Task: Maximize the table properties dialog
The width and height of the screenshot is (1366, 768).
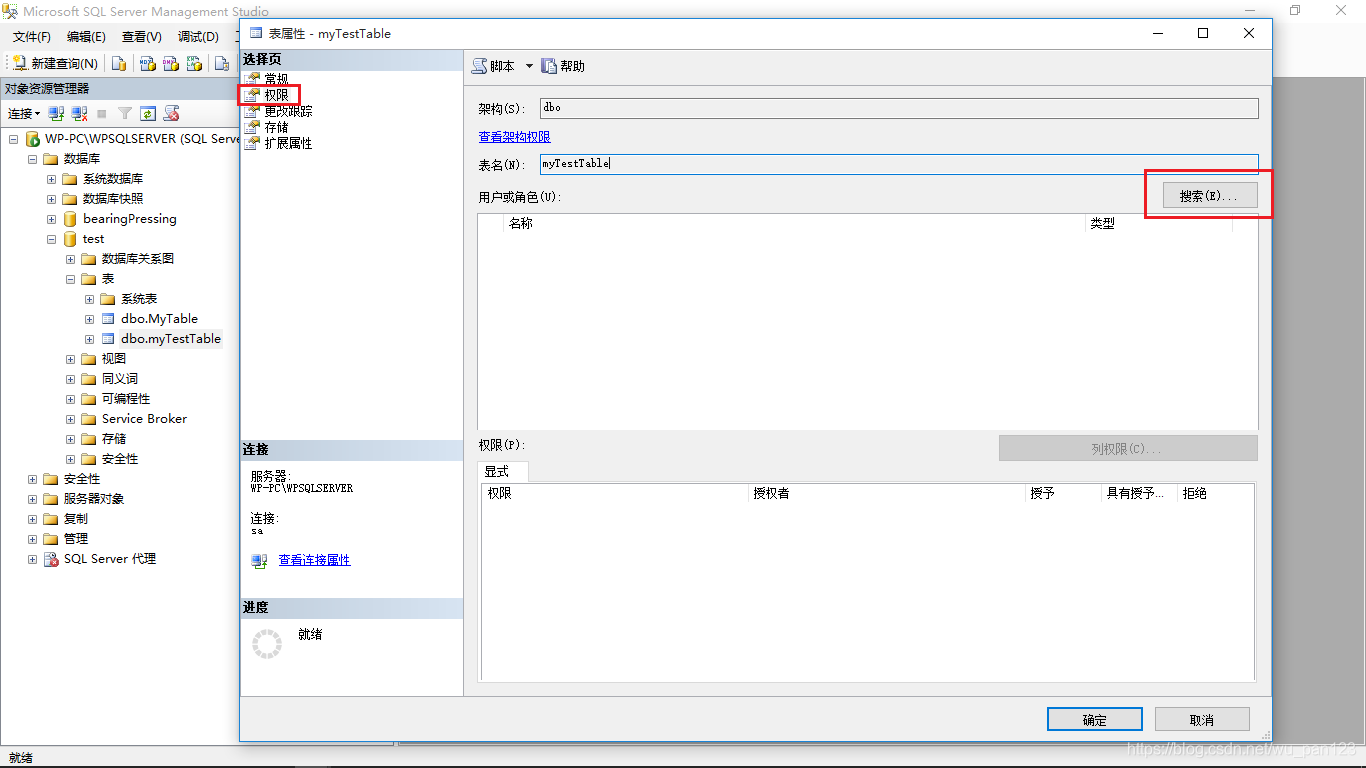Action: (x=1203, y=33)
